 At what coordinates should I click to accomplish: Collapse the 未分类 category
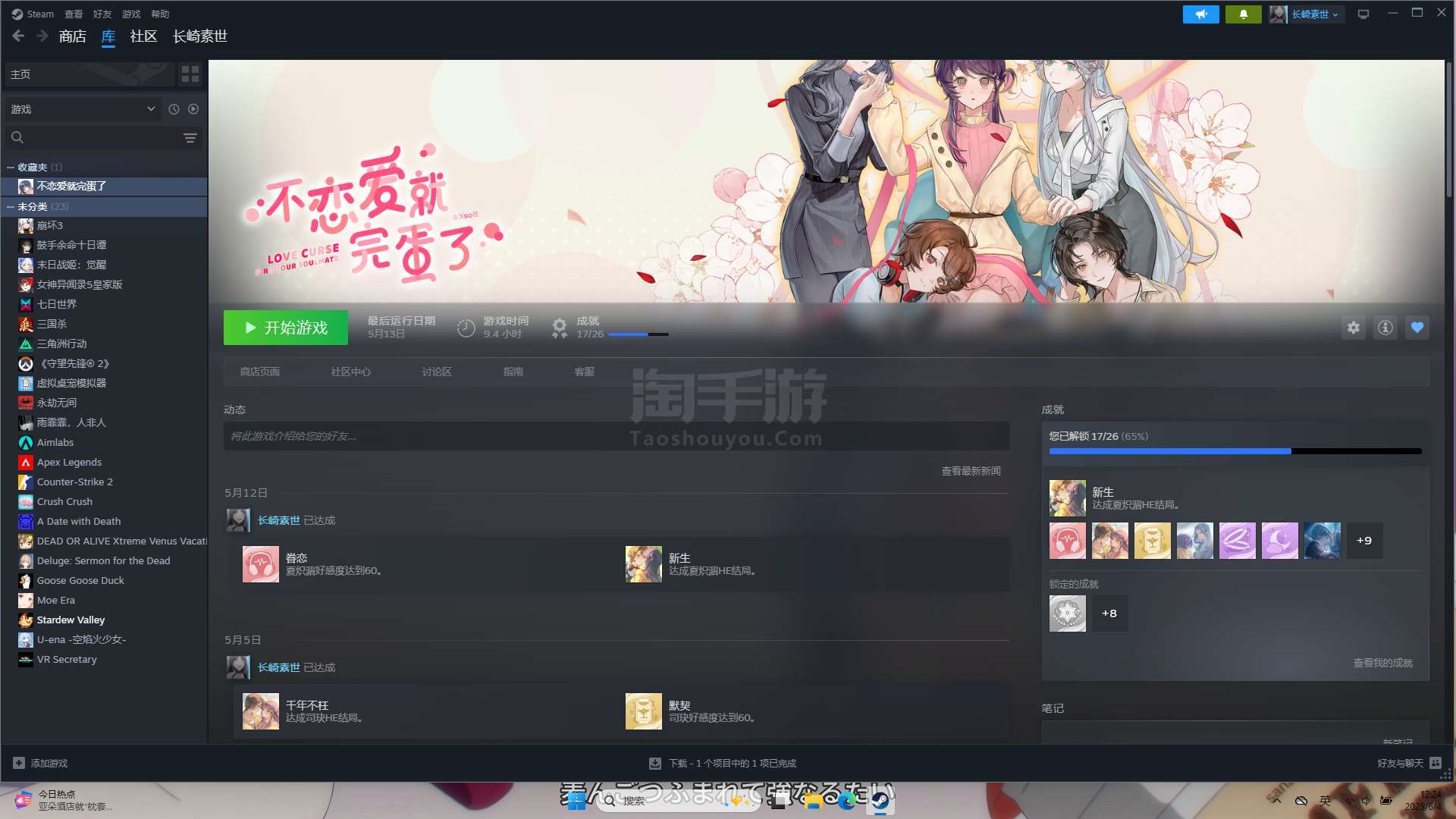[11, 207]
